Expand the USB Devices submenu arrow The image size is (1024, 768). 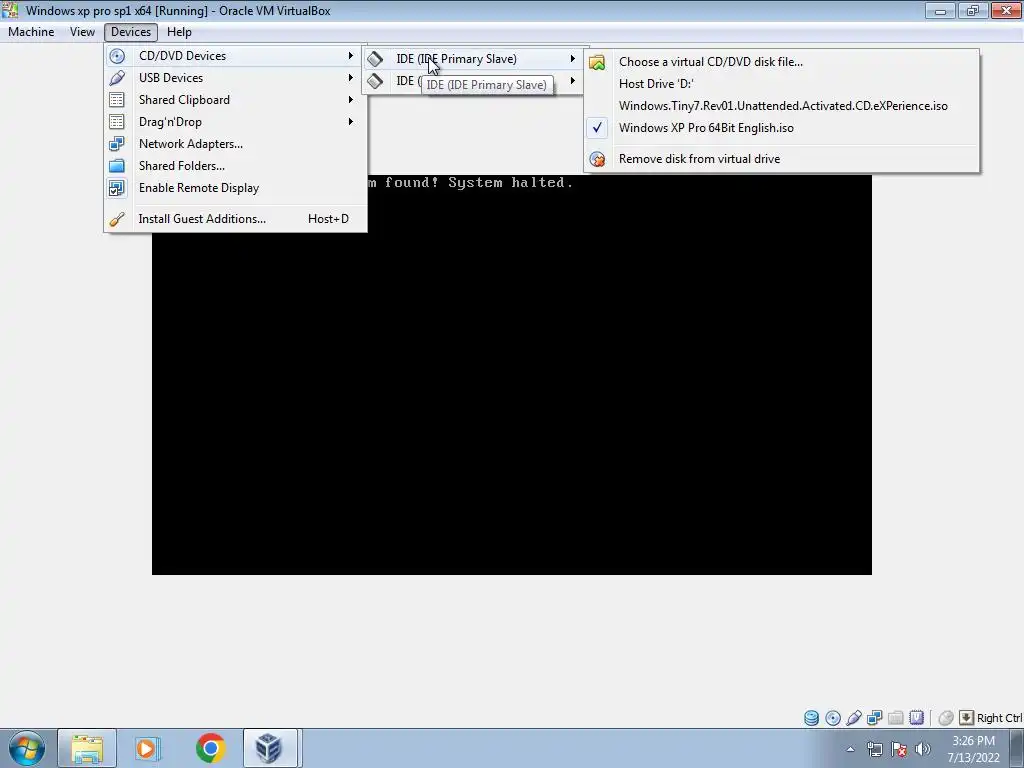pos(351,78)
